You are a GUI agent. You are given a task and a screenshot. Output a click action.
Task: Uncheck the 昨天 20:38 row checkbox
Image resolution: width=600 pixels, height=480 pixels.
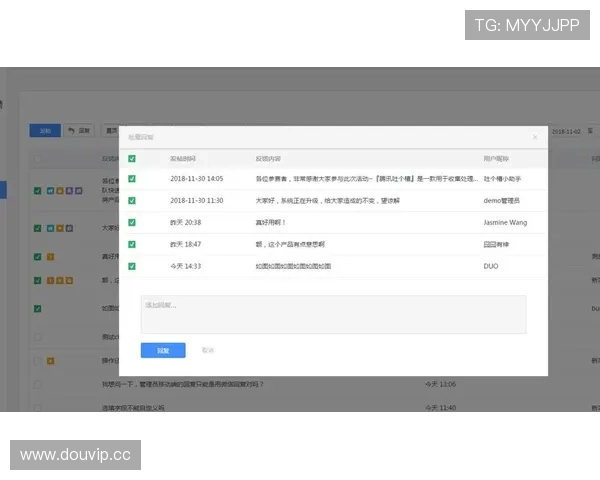[132, 222]
